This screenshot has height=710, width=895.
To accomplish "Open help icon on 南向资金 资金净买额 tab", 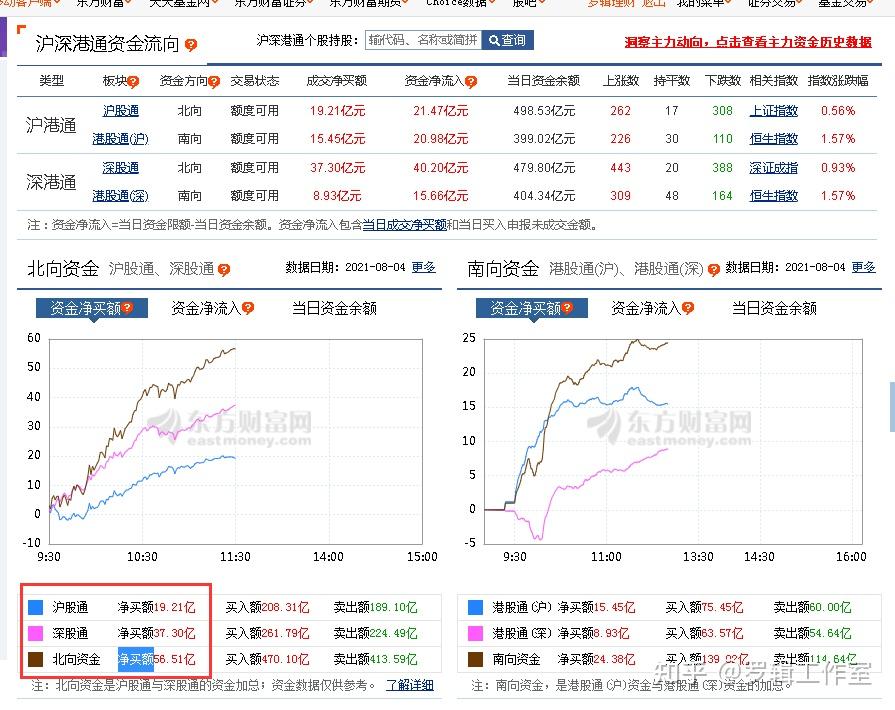I will (567, 308).
